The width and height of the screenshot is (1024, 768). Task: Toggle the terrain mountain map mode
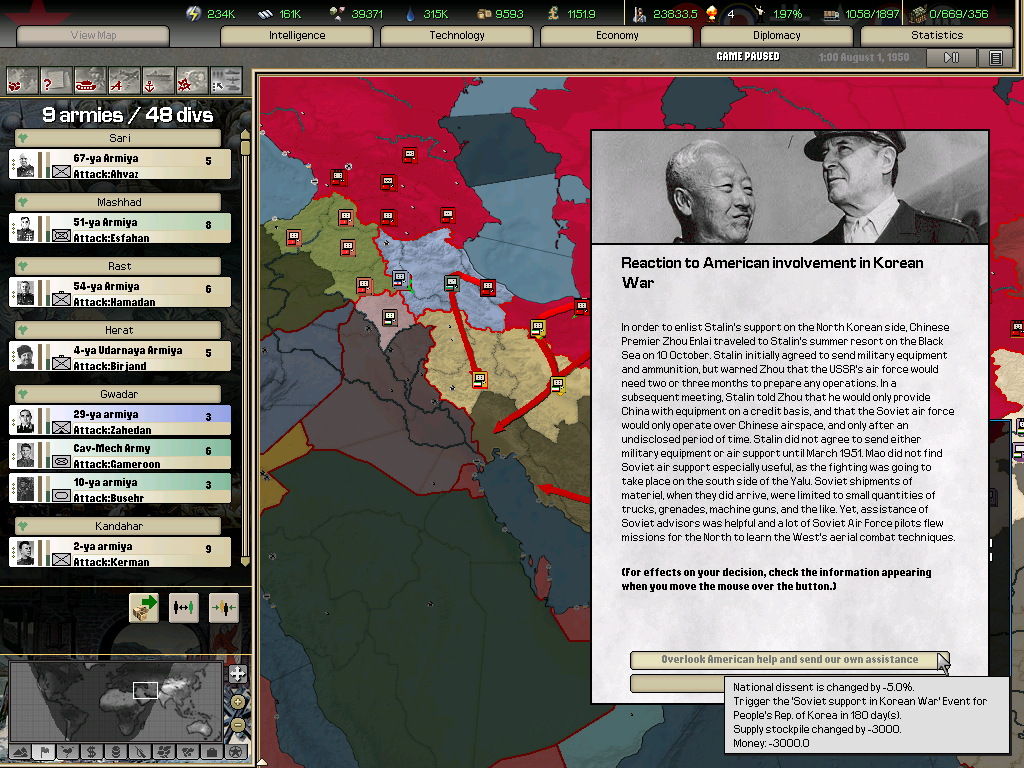pos(19,751)
